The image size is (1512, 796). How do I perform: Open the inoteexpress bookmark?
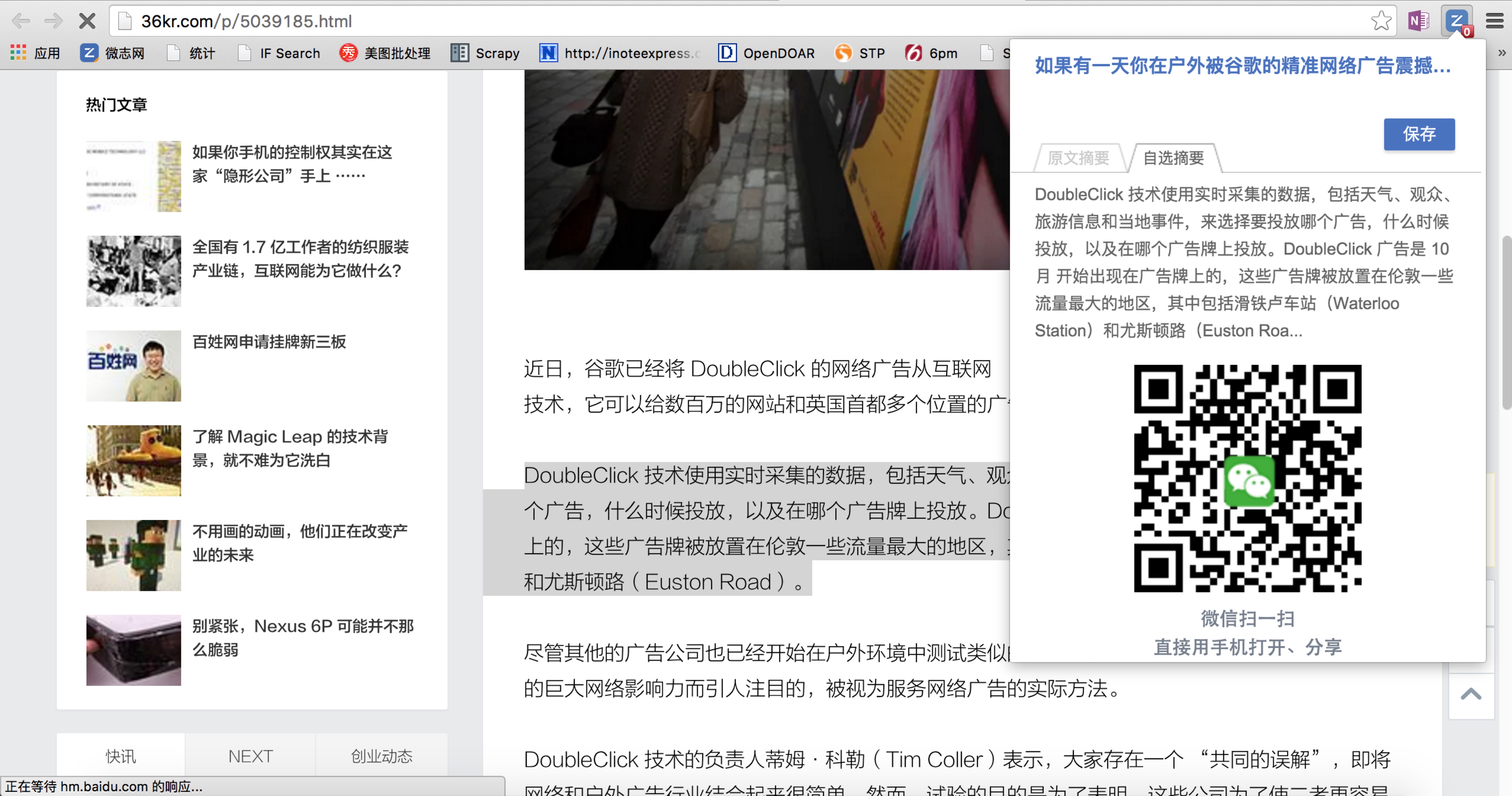620,53
